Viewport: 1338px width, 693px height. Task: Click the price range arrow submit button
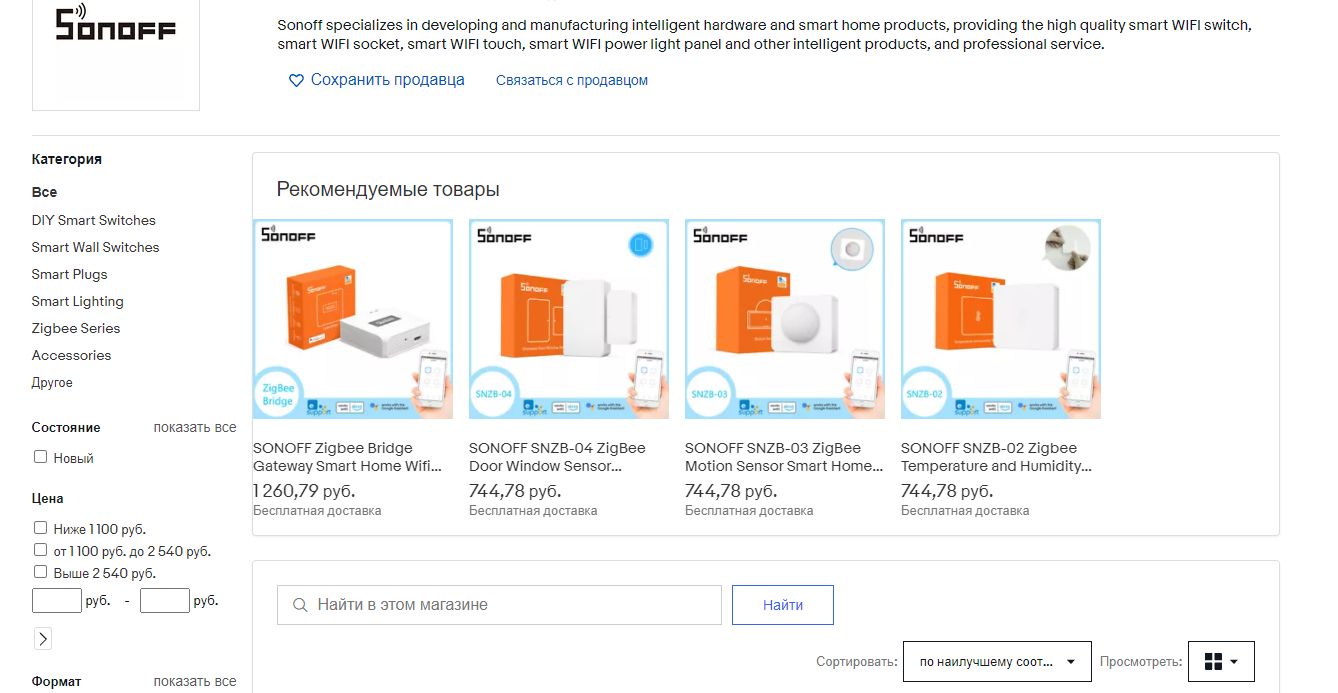click(x=43, y=639)
